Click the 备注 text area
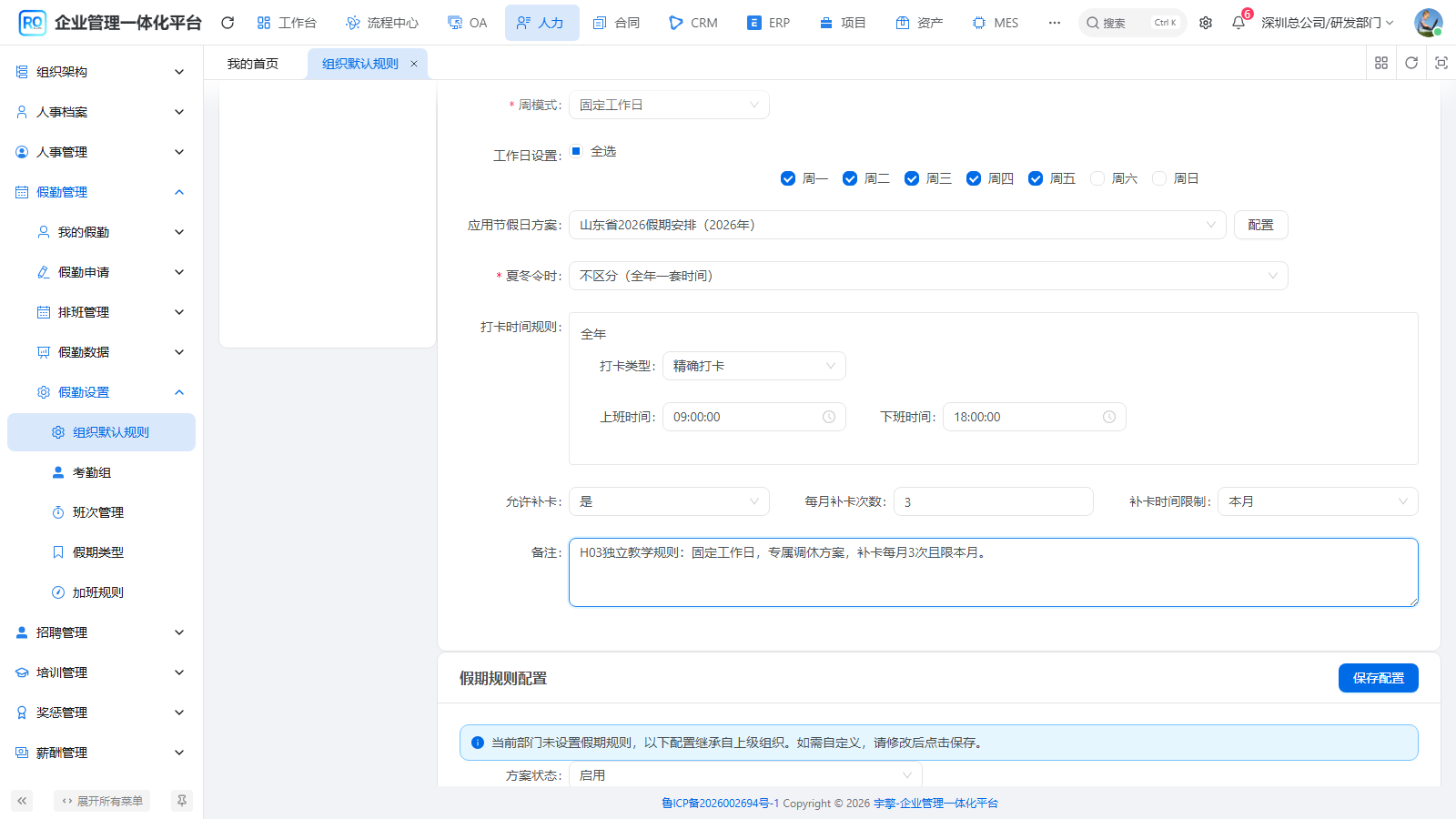Image resolution: width=1456 pixels, height=819 pixels. pos(994,572)
